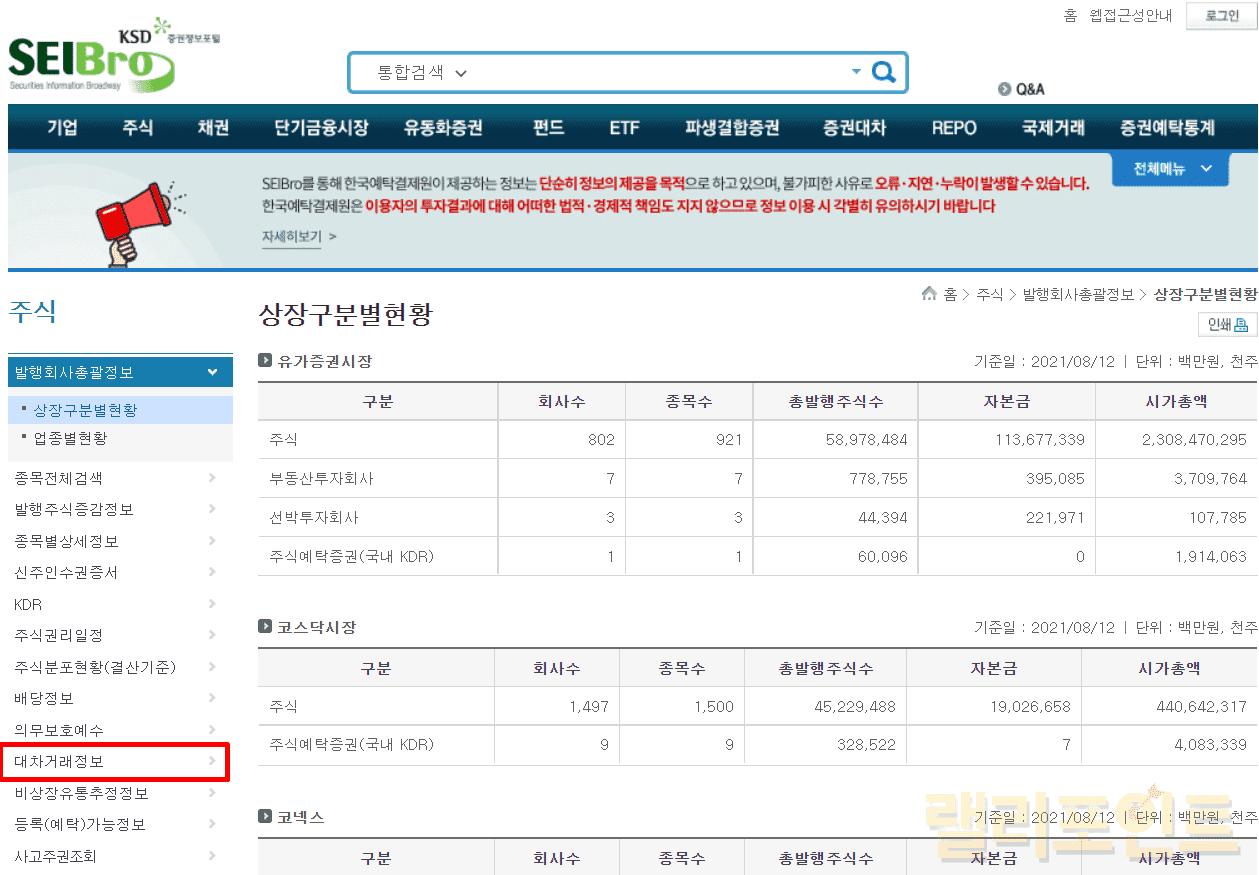Click arrow next to 대차거래정보

point(212,762)
